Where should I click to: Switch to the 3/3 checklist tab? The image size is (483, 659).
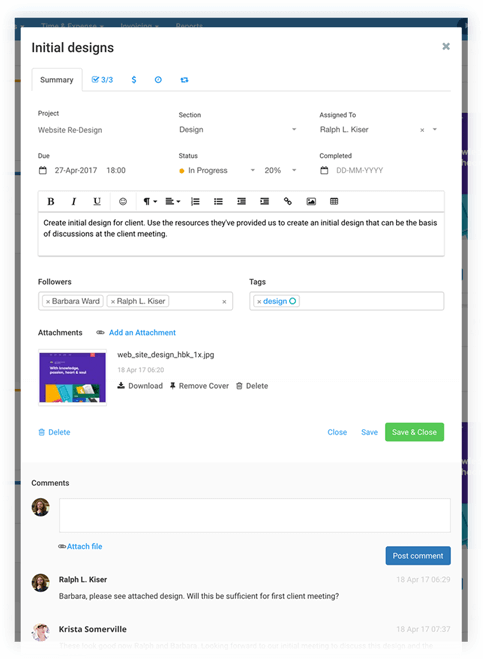[x=103, y=80]
